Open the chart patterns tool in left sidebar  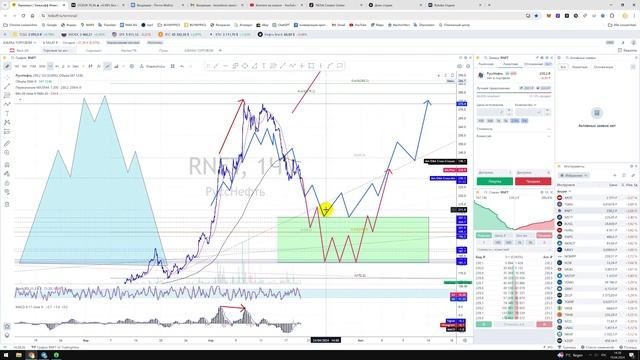(x=7, y=122)
